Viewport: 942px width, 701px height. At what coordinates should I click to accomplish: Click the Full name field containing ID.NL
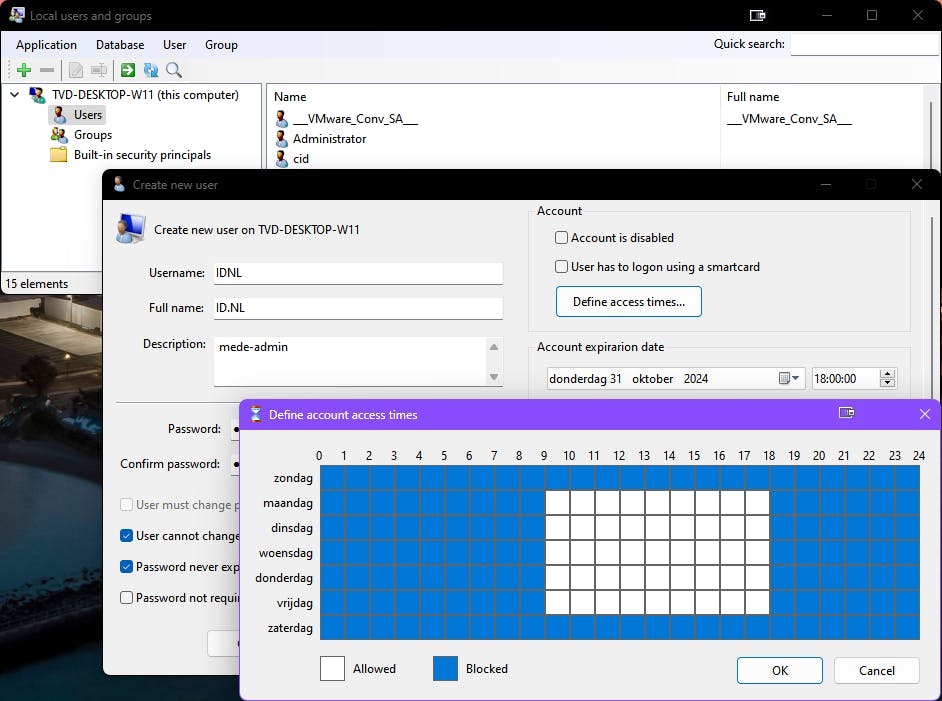[358, 308]
